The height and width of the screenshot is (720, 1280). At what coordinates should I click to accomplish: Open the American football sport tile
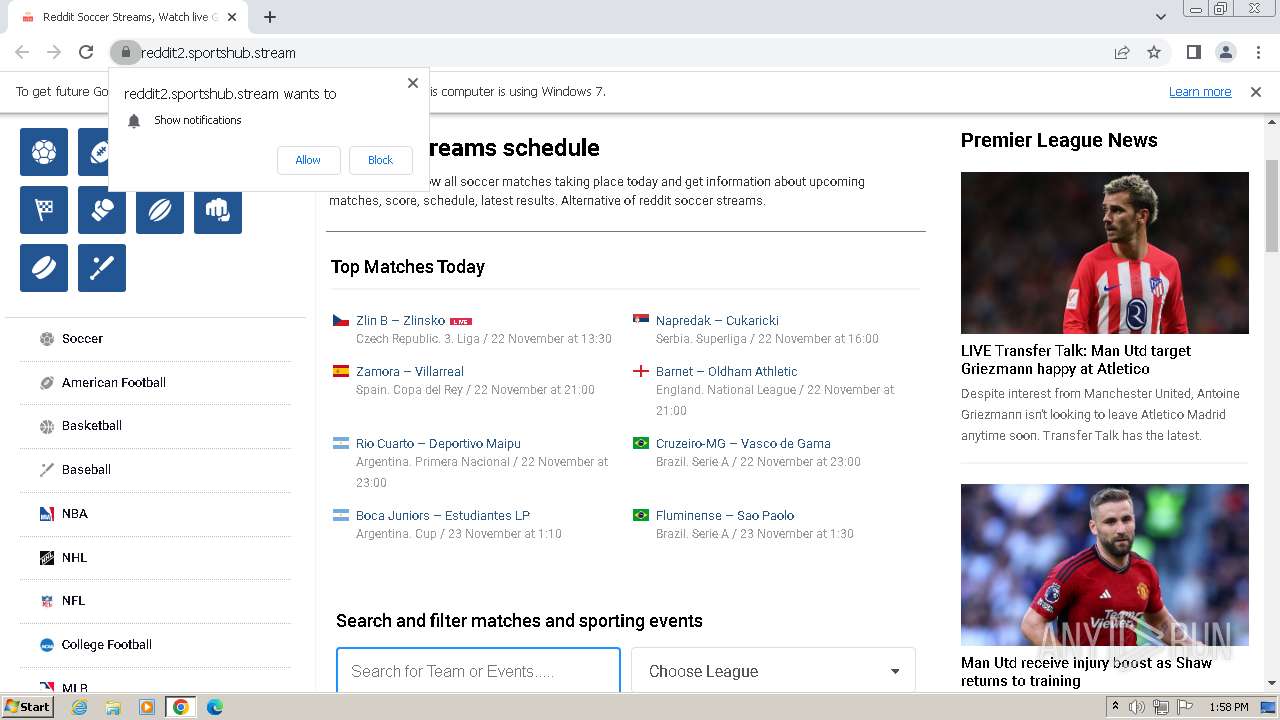tap(93, 152)
